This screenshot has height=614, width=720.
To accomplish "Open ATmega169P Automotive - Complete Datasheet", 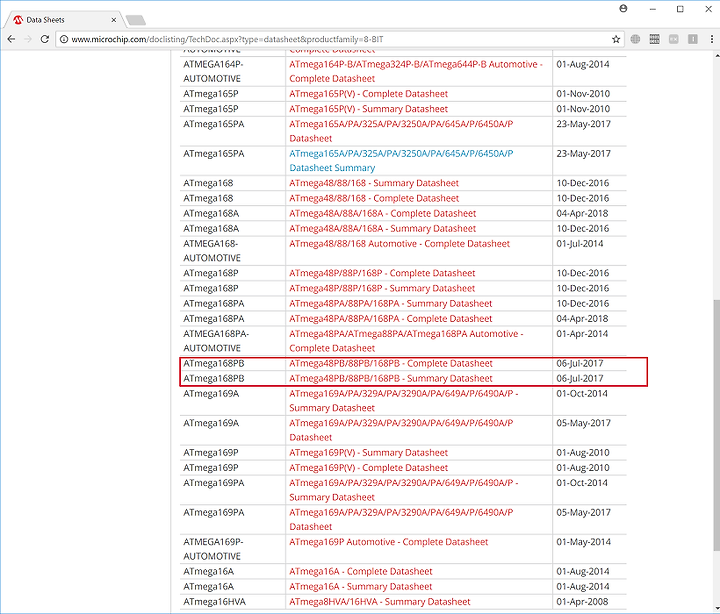I will click(x=388, y=542).
